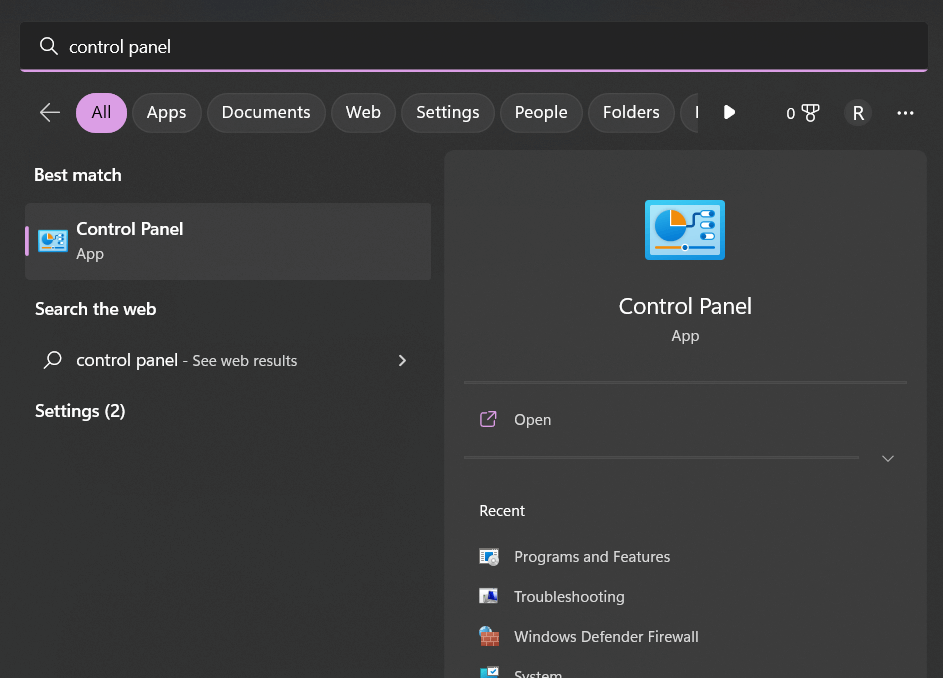
Task: Switch to the Settings filter tab
Action: pos(448,112)
